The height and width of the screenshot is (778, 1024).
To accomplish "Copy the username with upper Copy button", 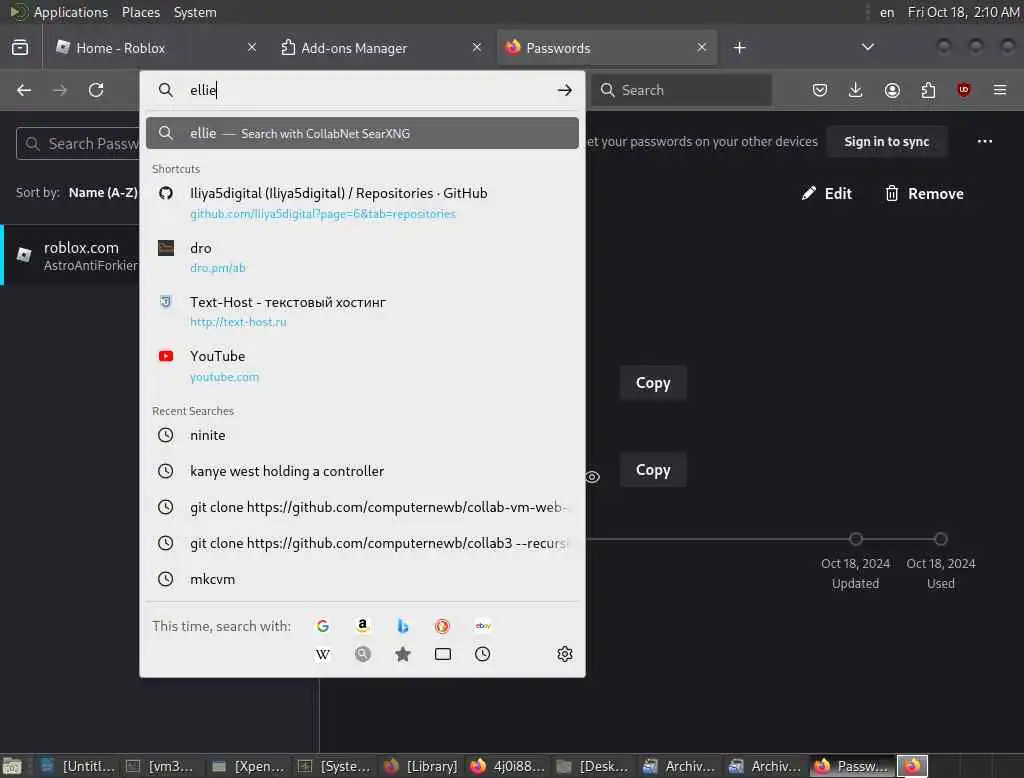I will pyautogui.click(x=653, y=383).
